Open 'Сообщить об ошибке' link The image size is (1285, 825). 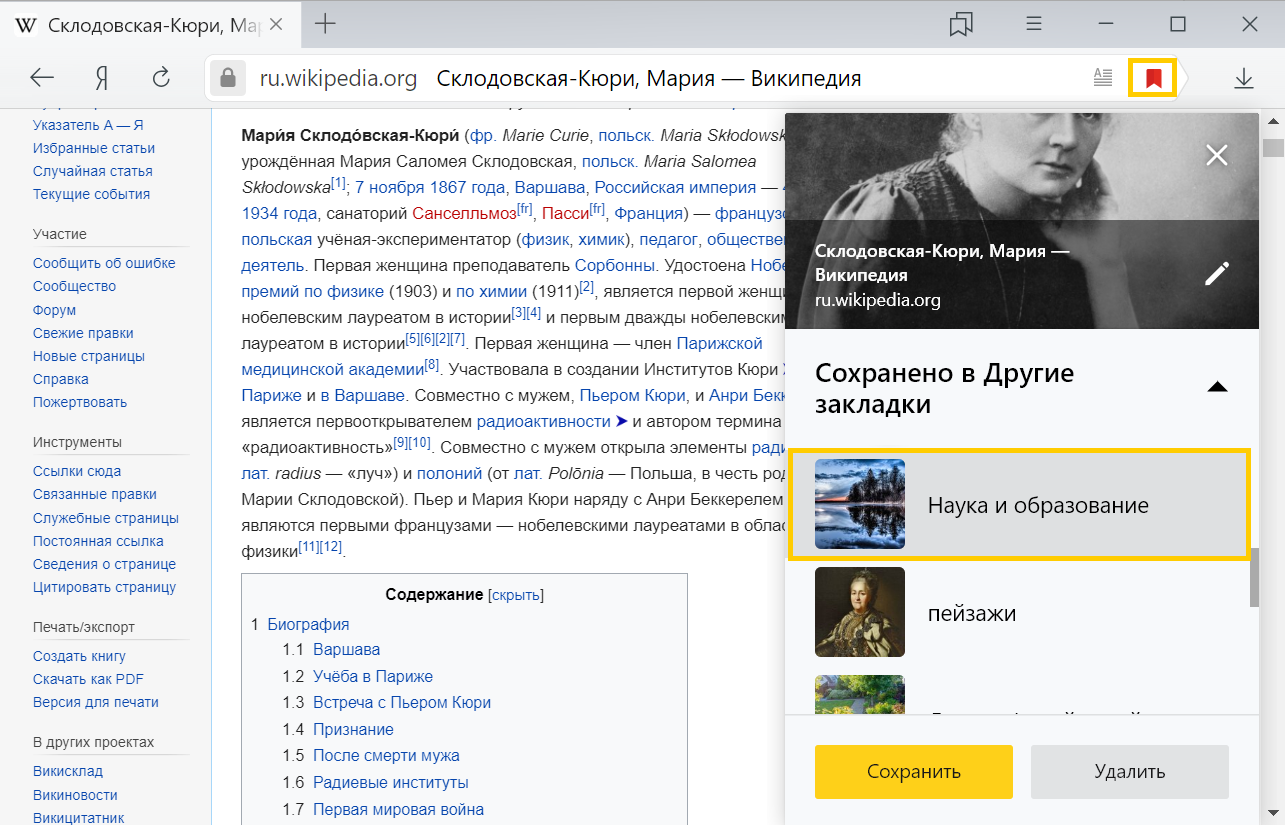pos(104,263)
